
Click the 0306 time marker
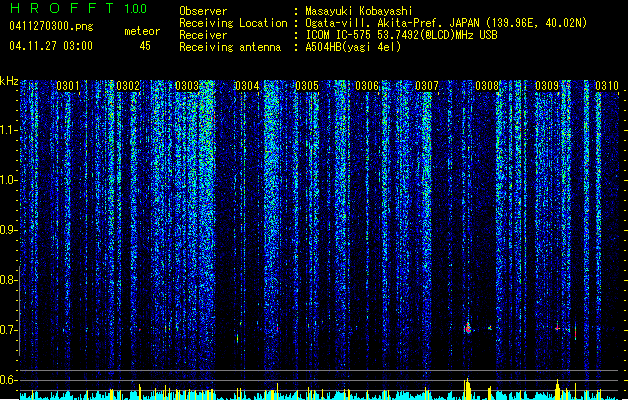pos(367,86)
